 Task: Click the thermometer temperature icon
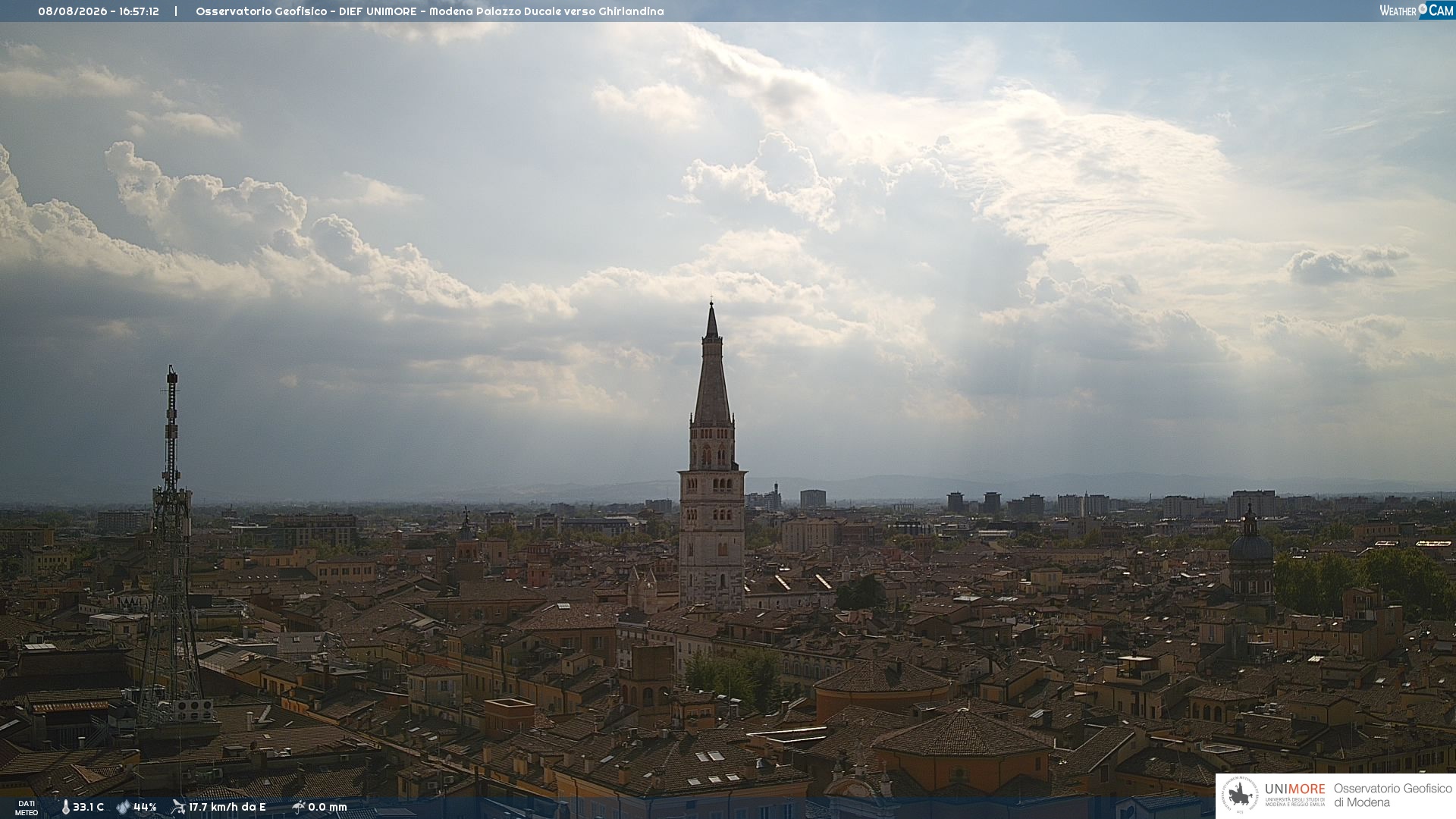click(x=66, y=808)
